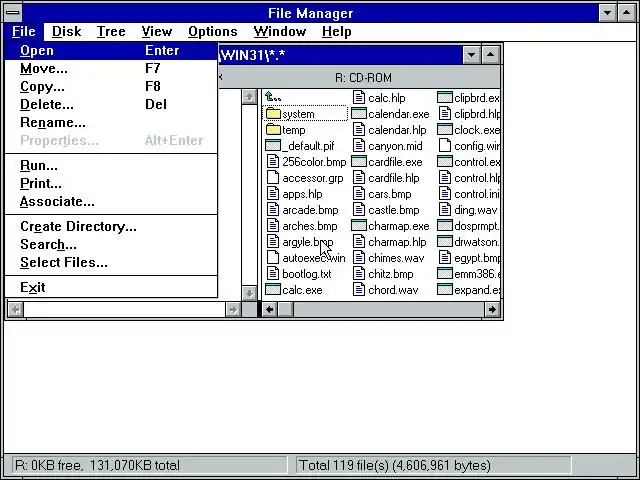Open the View menu
Image resolution: width=640 pixels, height=480 pixels.
(157, 31)
